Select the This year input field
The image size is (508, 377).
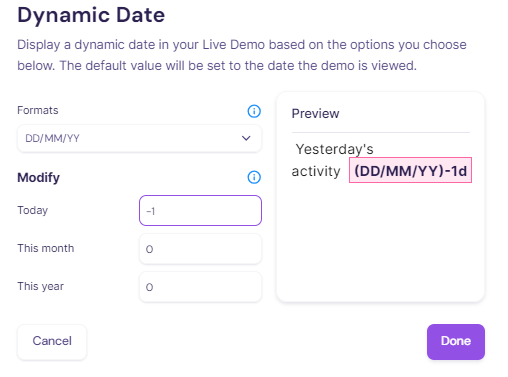[200, 287]
